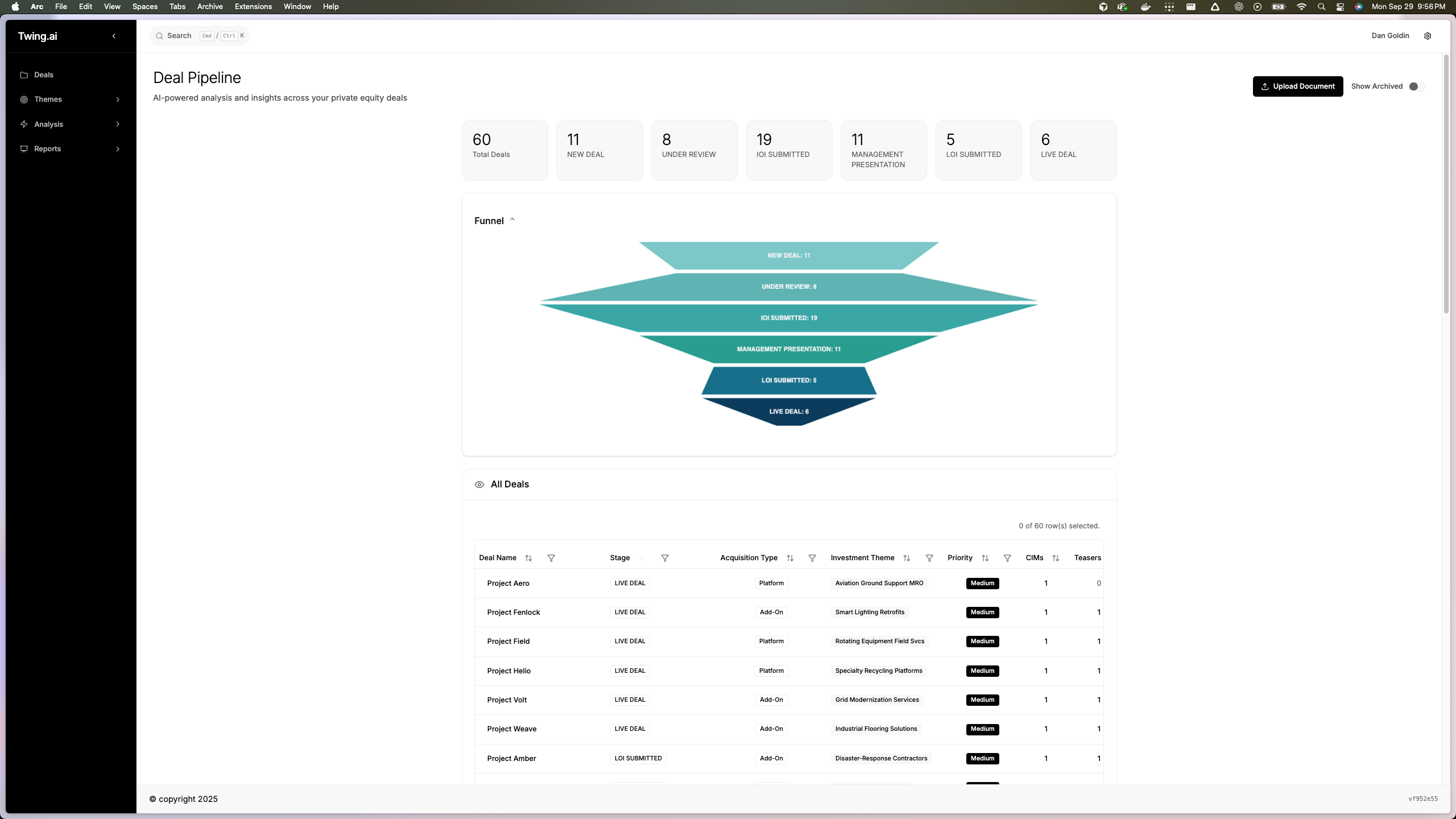Image resolution: width=1456 pixels, height=819 pixels.
Task: Open the Themes section in the sidebar
Action: (48, 99)
